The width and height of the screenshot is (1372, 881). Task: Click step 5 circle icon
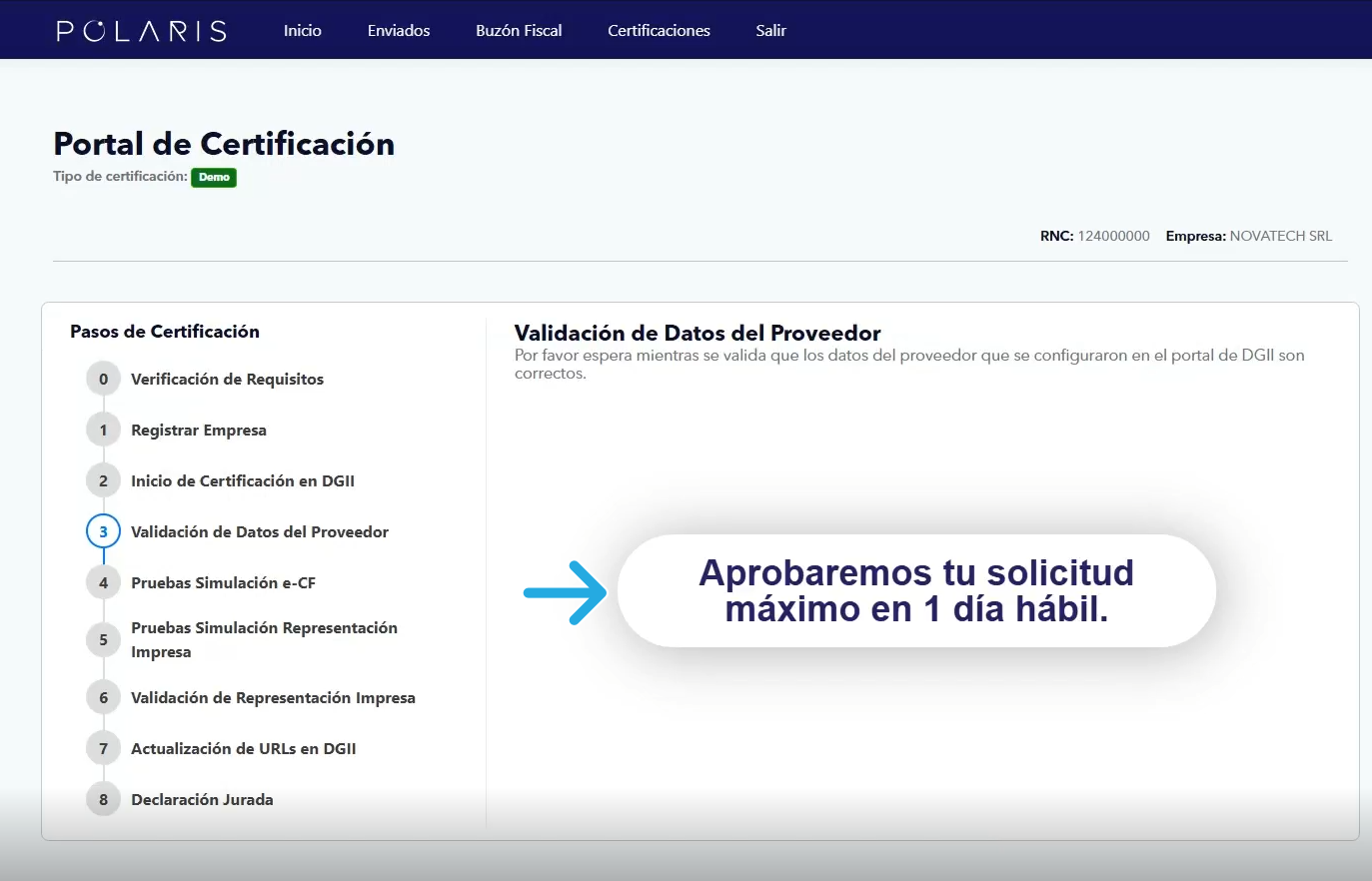click(103, 640)
